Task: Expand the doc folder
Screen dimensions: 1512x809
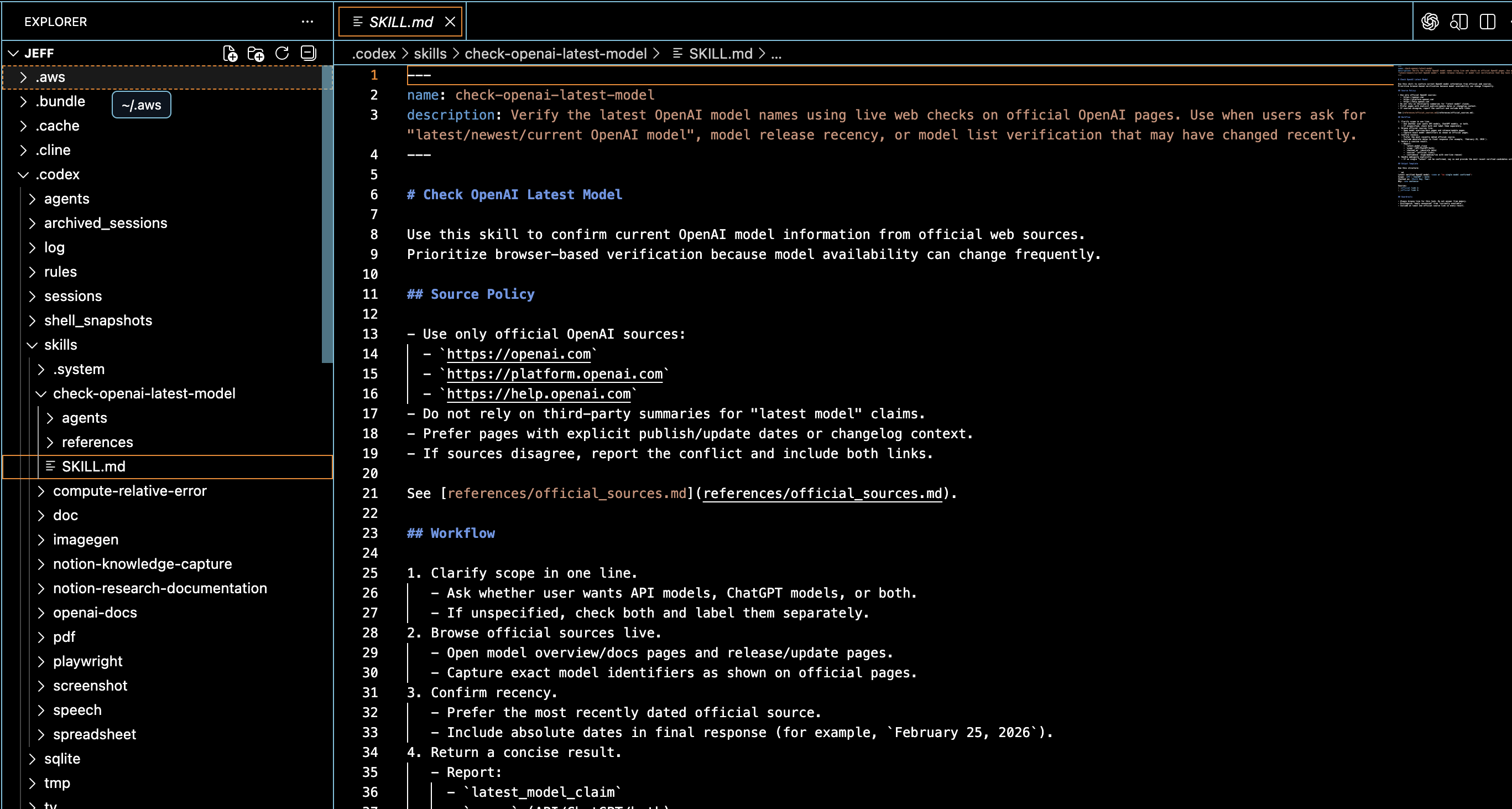Action: pyautogui.click(x=168, y=516)
